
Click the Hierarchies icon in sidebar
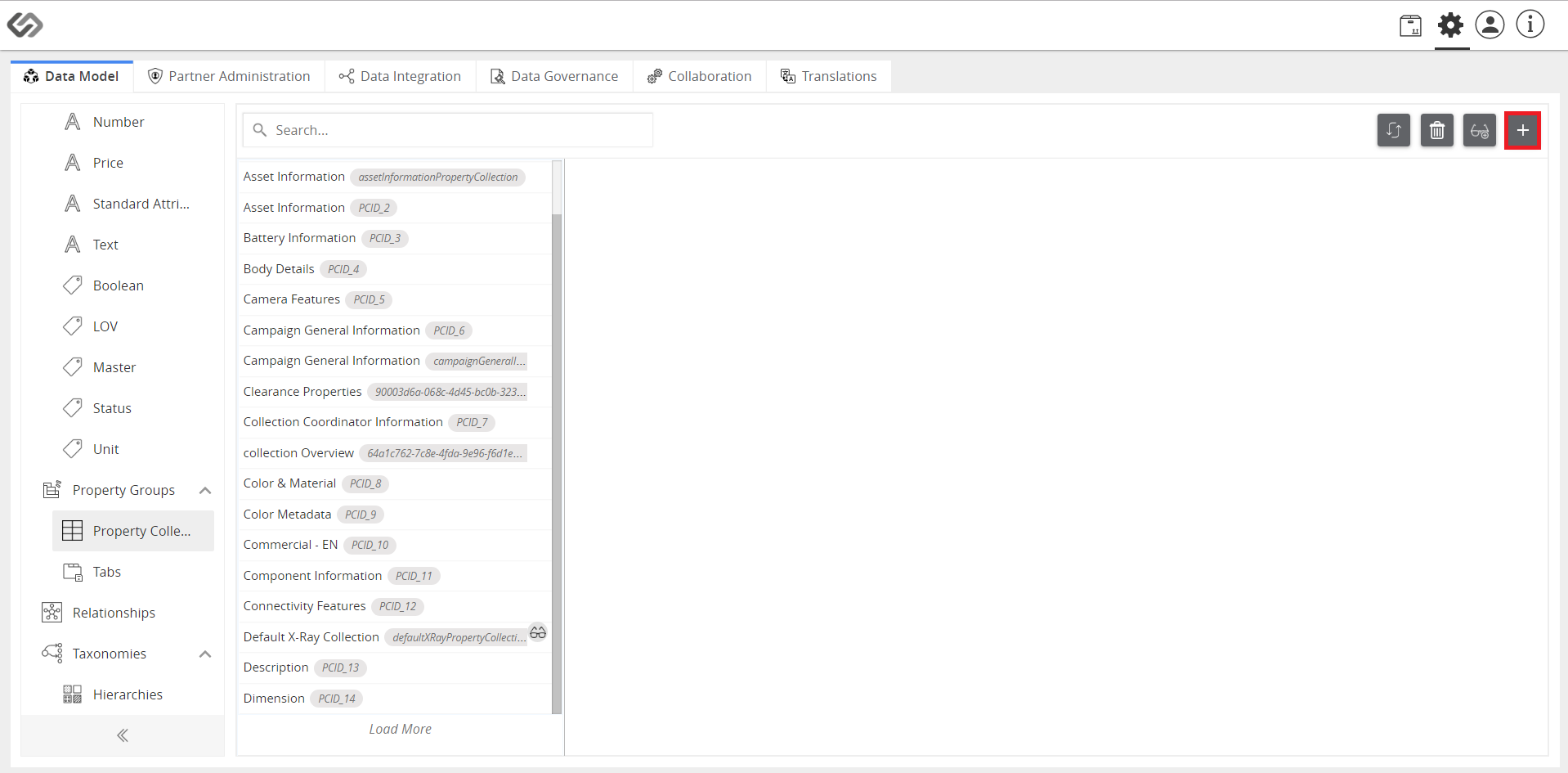tap(73, 694)
